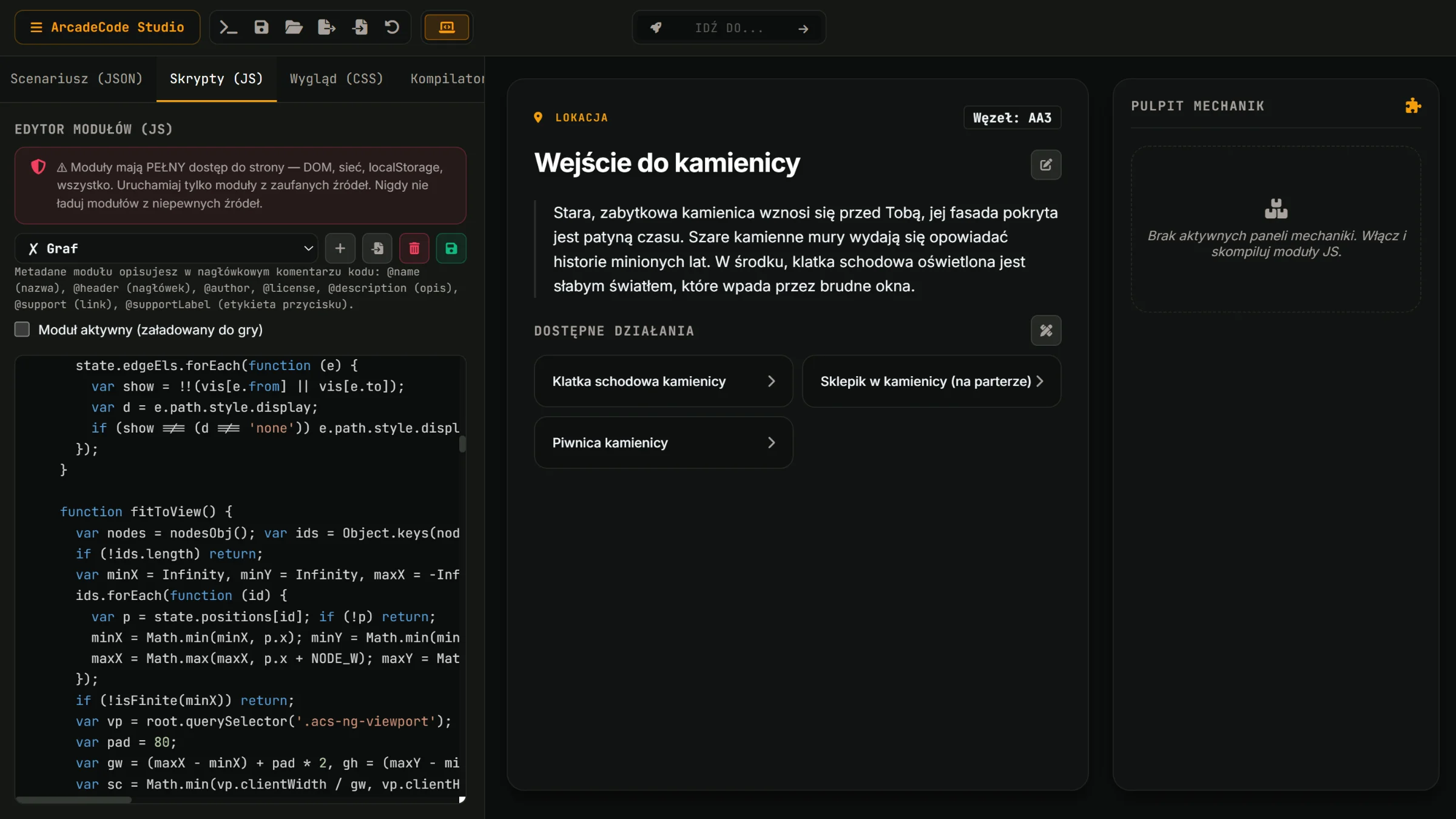Switch to the Scenariusz (JSON) tab
Image resolution: width=1456 pixels, height=819 pixels.
(x=76, y=79)
